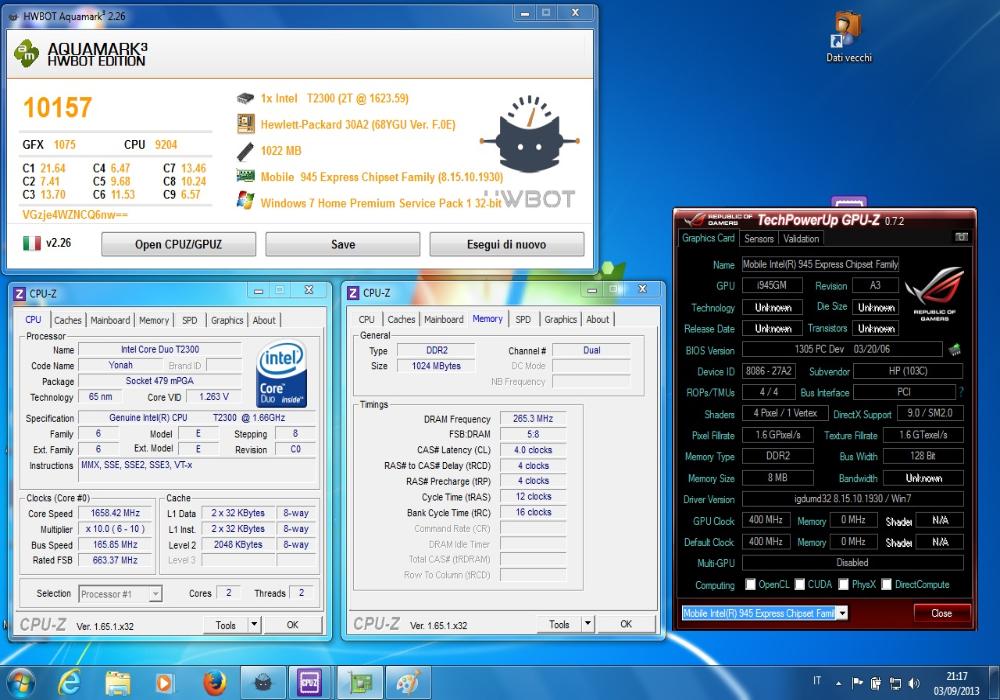Switch to Sensors tab in GPU-Z
1000x700 pixels.
coord(759,238)
